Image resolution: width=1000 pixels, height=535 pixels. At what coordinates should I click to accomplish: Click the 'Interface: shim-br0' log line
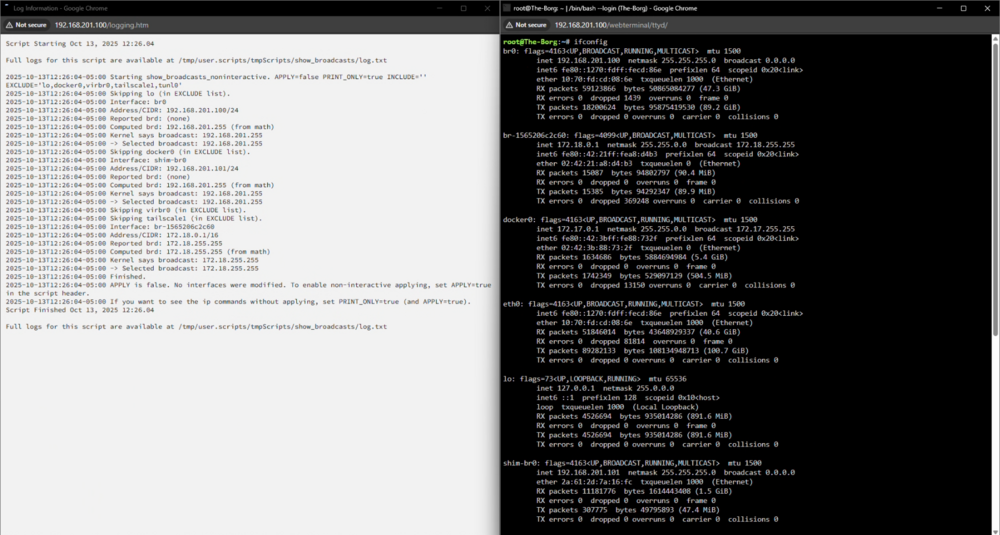[x=96, y=160]
